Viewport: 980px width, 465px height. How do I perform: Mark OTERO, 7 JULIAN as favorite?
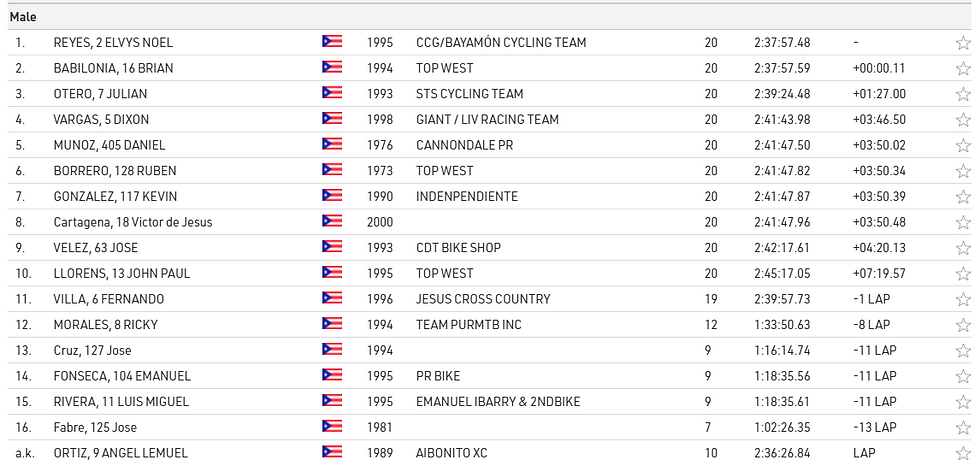point(963,94)
